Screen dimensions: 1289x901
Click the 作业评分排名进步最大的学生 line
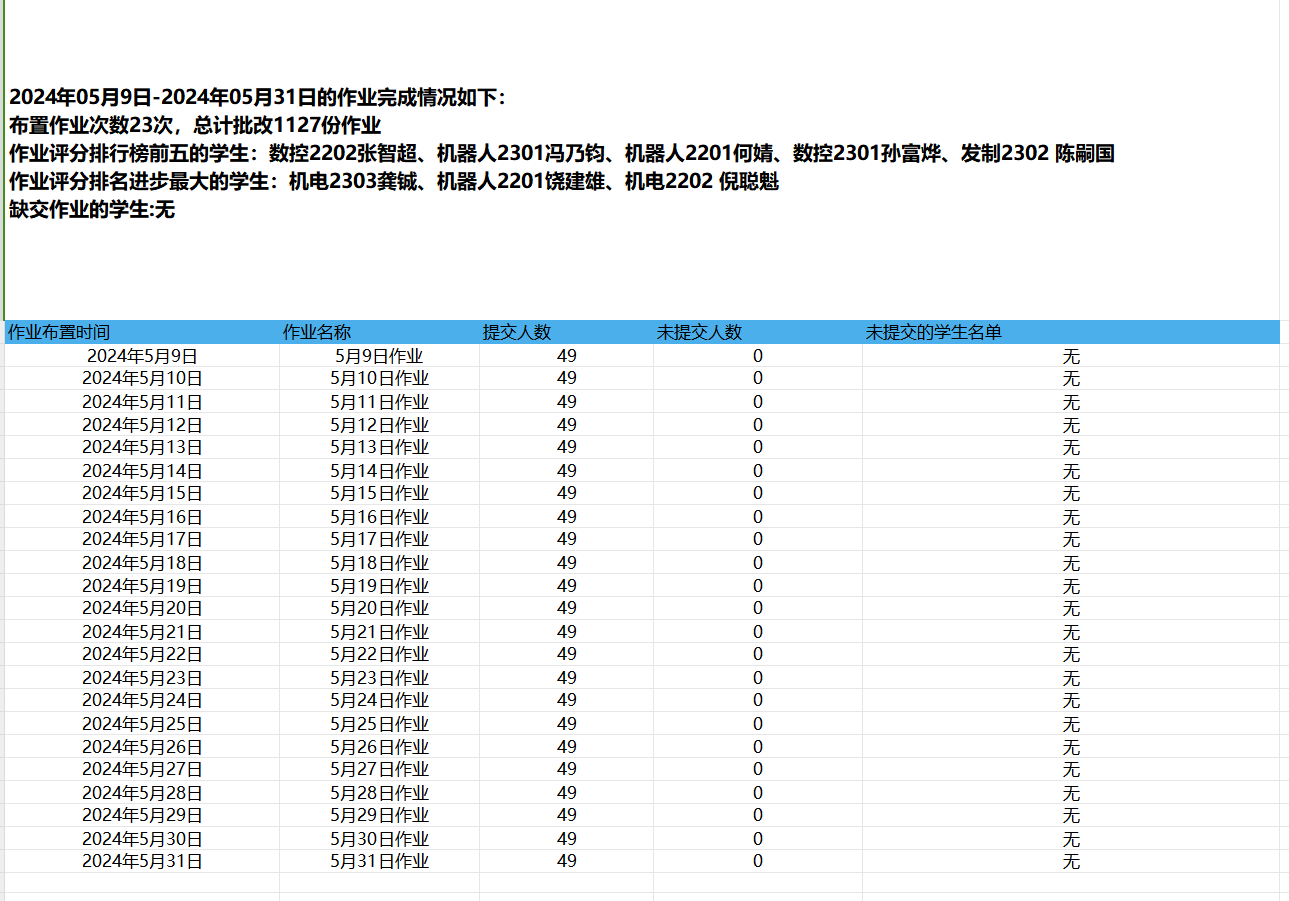pos(393,182)
